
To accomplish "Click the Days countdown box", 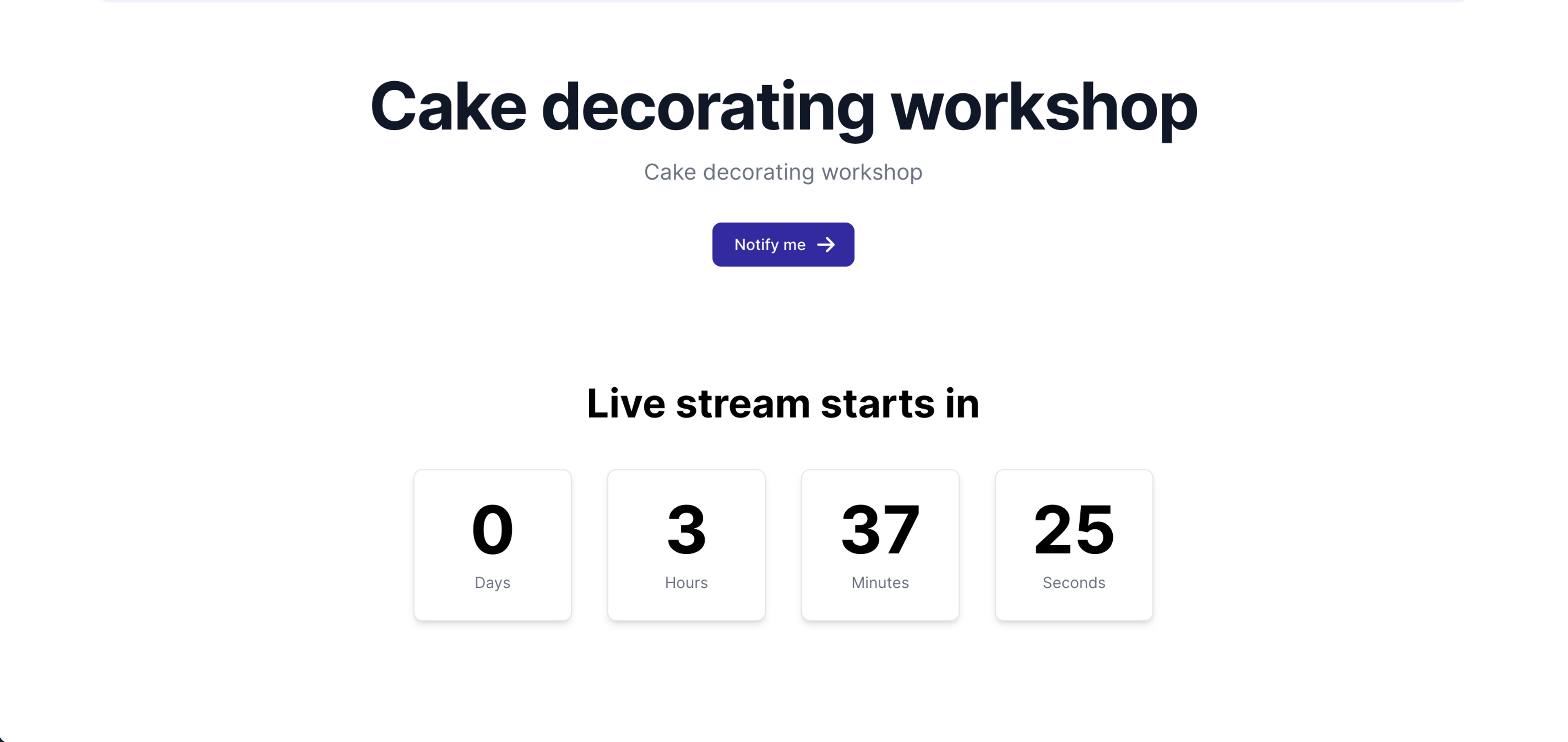I will click(x=492, y=544).
